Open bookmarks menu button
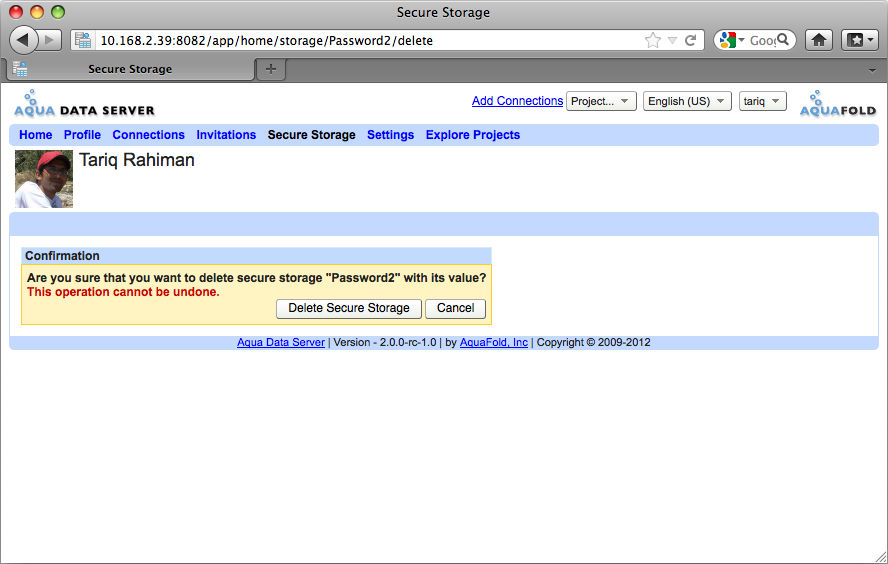The width and height of the screenshot is (888, 564). (x=860, y=40)
